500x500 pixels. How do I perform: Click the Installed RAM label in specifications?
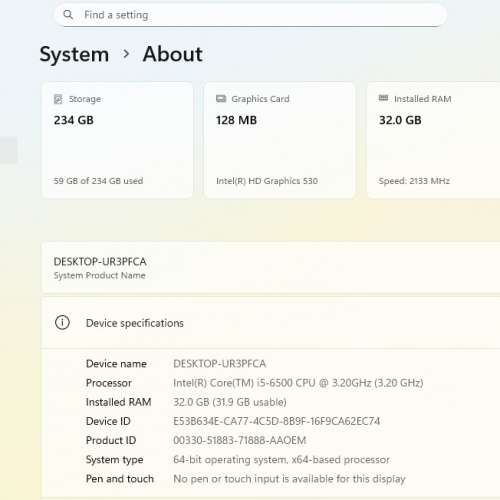[x=119, y=402]
